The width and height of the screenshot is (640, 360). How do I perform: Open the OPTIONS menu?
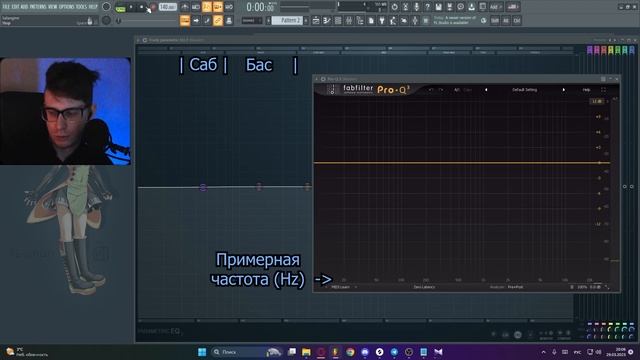coord(67,7)
